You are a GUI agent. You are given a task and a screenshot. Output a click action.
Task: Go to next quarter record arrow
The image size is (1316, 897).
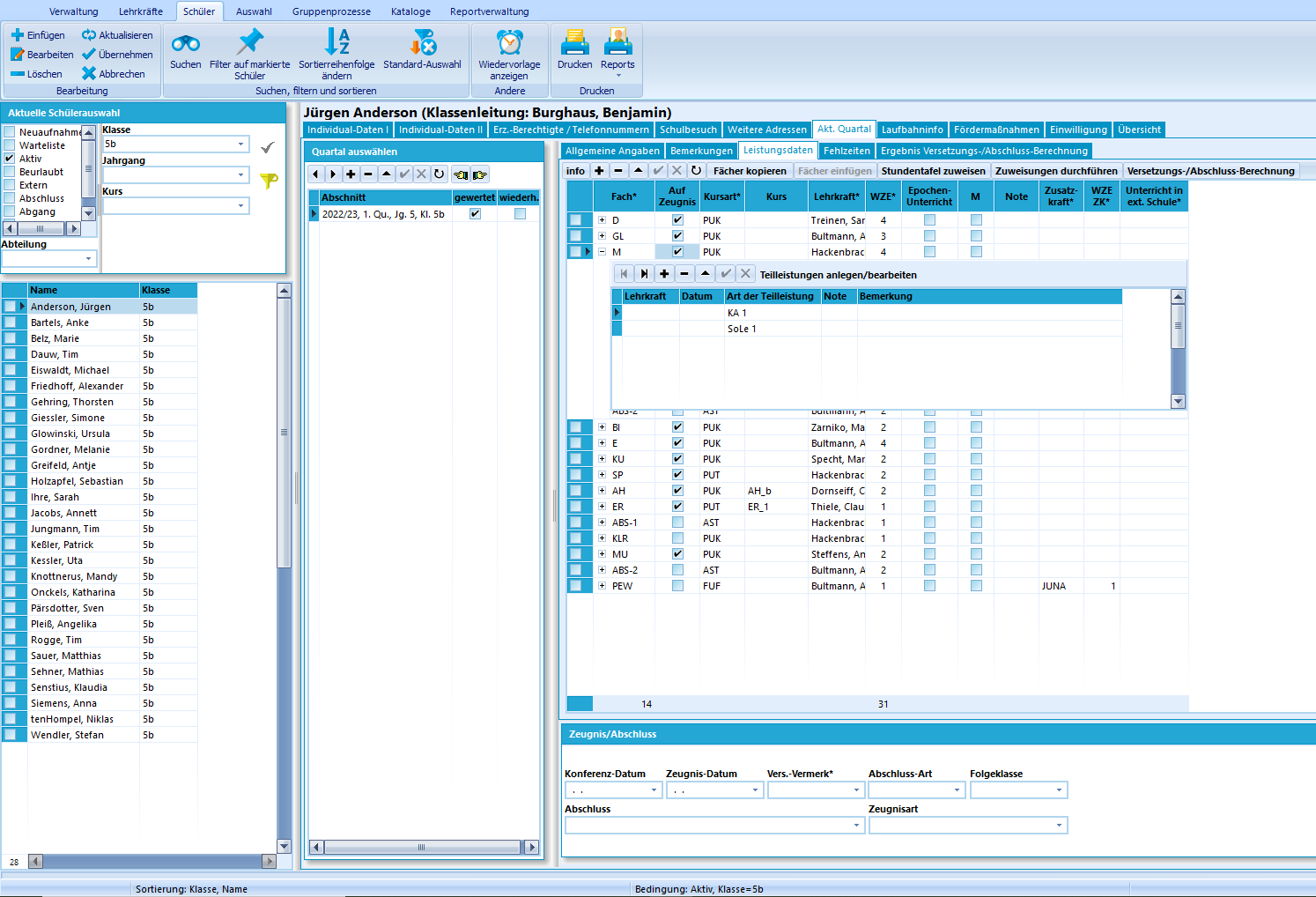tap(334, 174)
